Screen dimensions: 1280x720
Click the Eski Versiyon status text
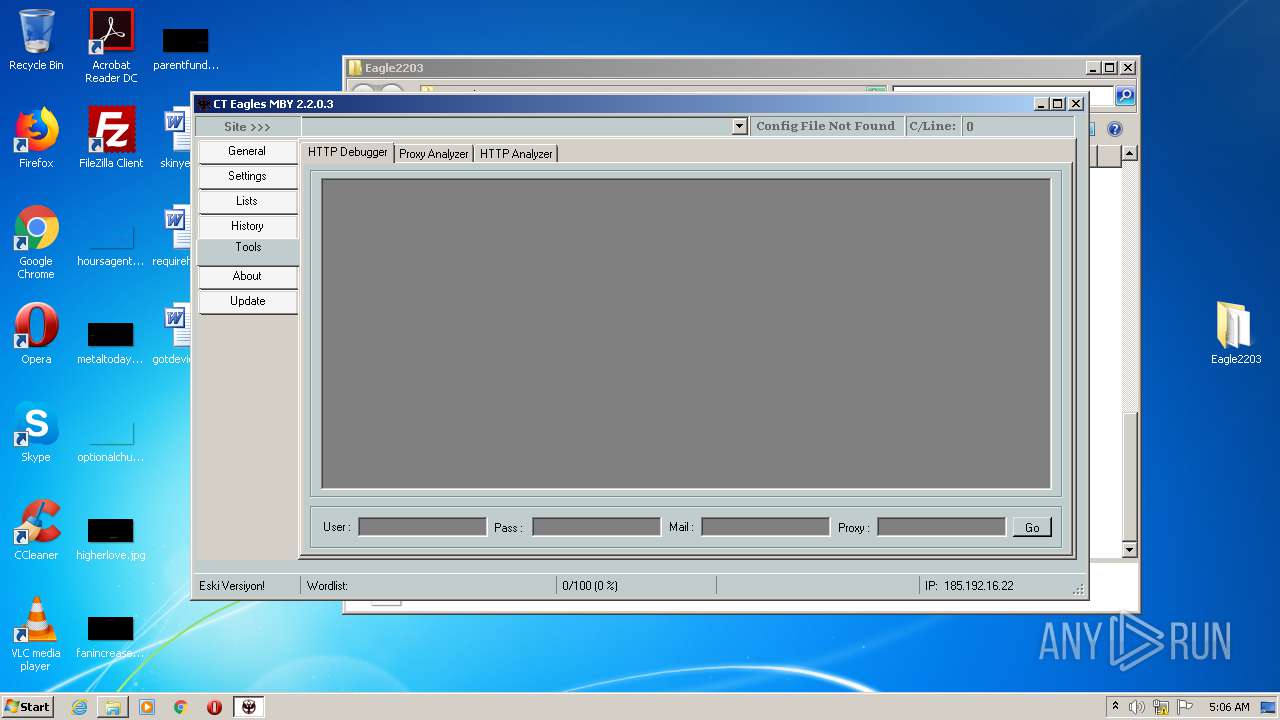pos(232,586)
